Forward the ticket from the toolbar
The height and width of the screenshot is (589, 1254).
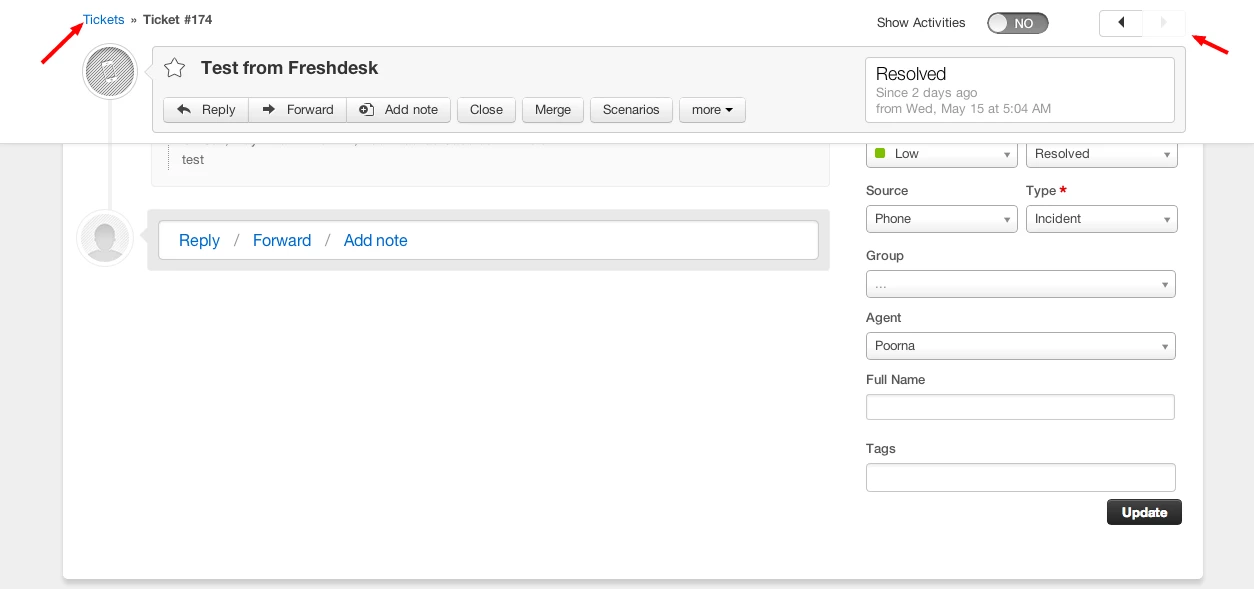tap(298, 110)
